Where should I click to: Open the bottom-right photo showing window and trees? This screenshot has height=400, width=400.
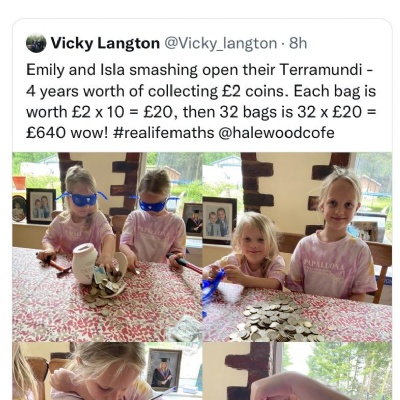(x=297, y=371)
